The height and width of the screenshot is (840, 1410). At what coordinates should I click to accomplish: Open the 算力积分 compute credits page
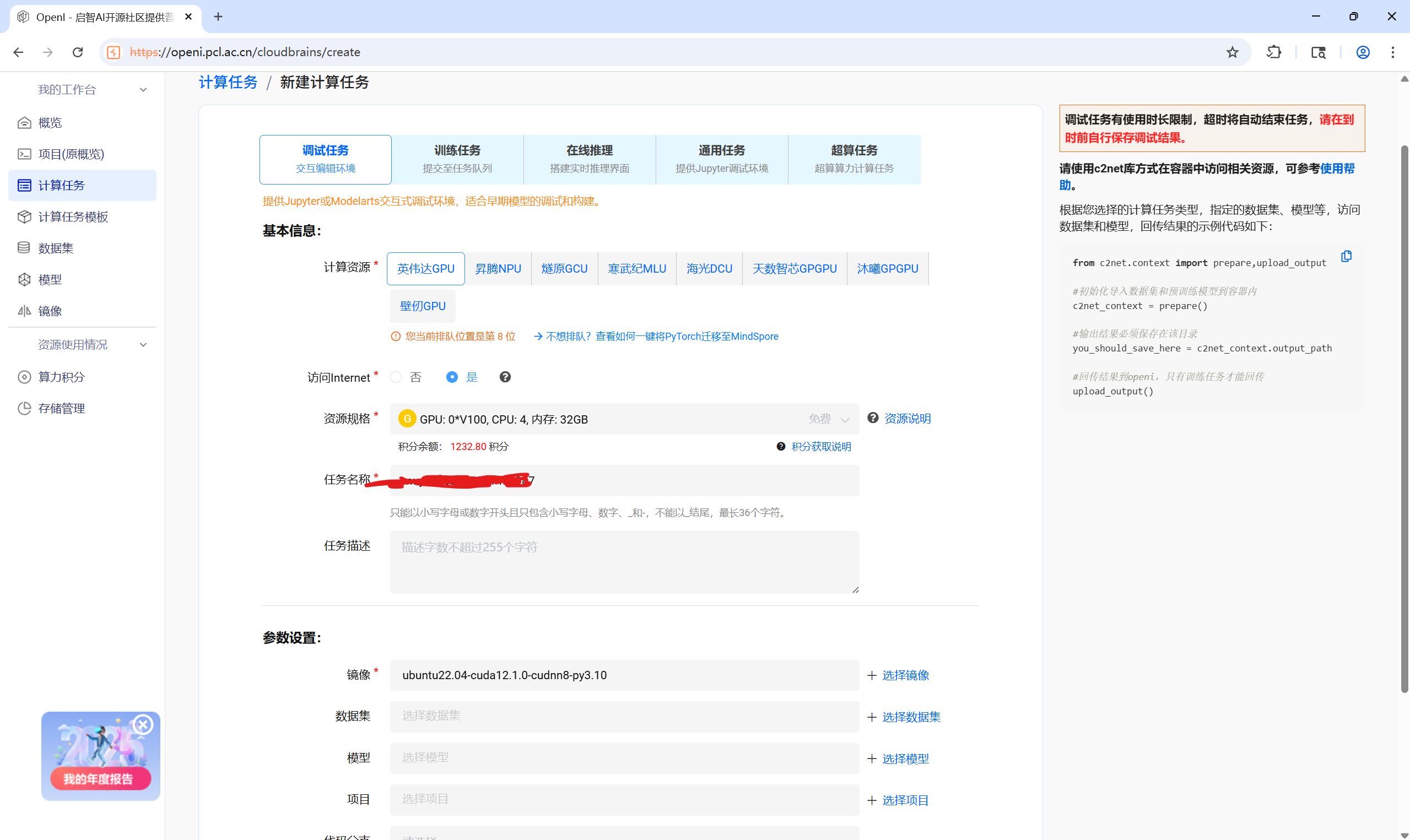[x=62, y=377]
